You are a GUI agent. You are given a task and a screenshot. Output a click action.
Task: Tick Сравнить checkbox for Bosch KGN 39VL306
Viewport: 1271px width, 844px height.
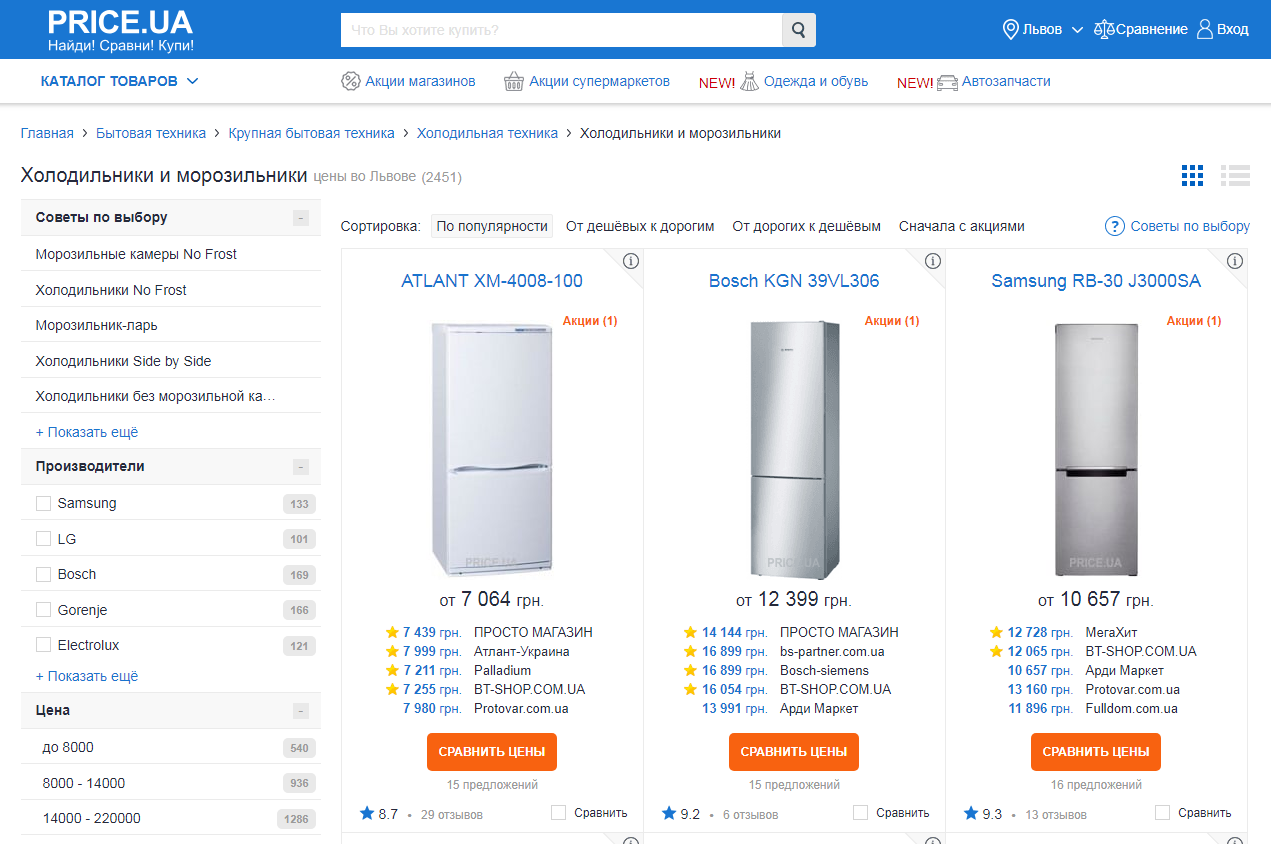pyautogui.click(x=861, y=812)
